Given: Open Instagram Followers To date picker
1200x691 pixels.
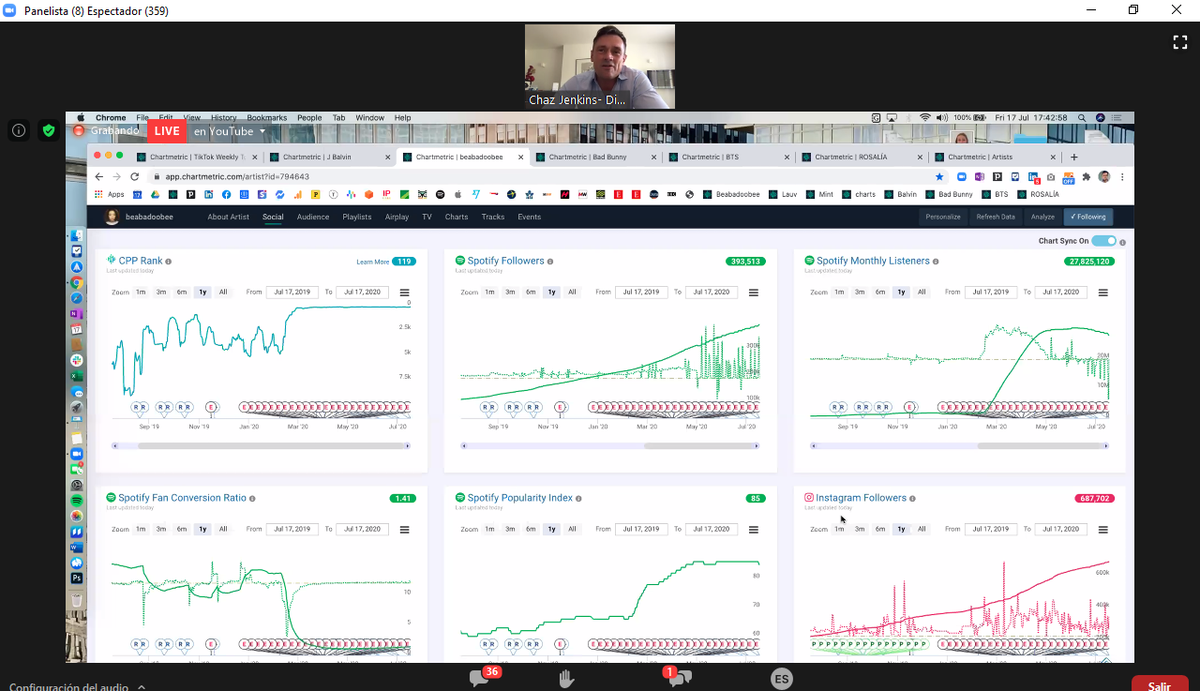Looking at the screenshot, I should click(1062, 529).
